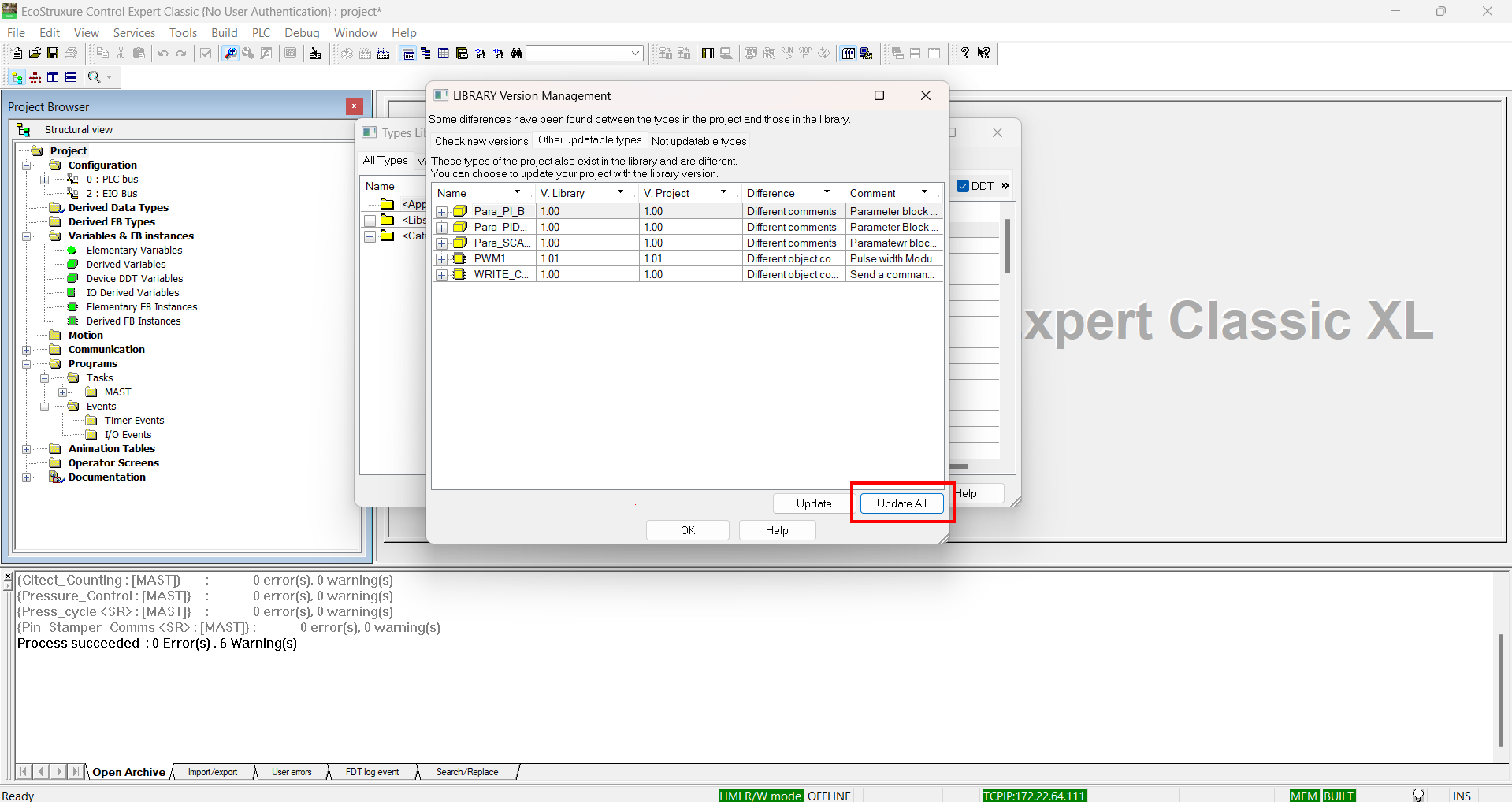Click the toolbar search combo box field
1512x802 pixels.
584,53
